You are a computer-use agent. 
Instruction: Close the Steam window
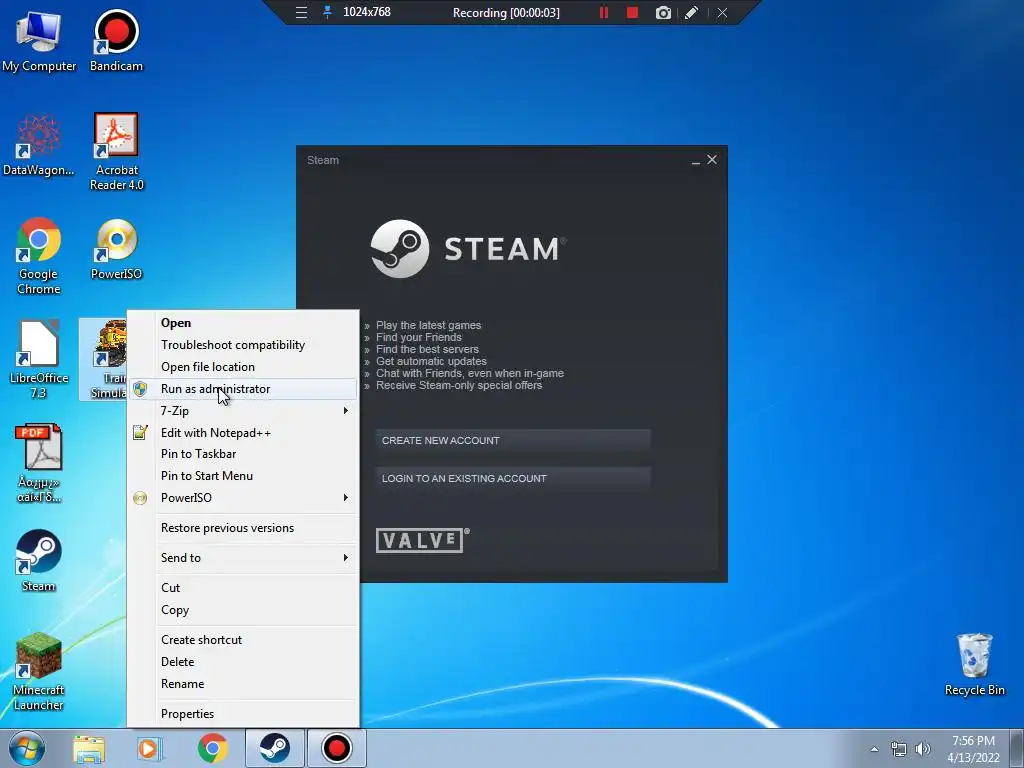pos(712,160)
